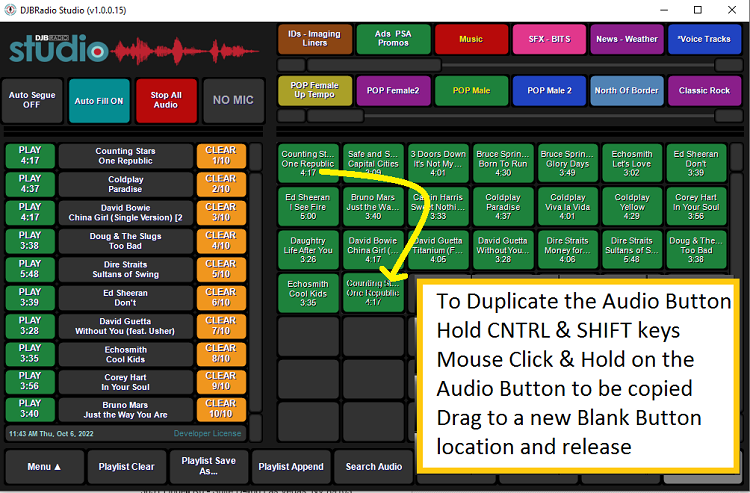Trigger Bruno Mars Just the Way grid button

(373, 207)
